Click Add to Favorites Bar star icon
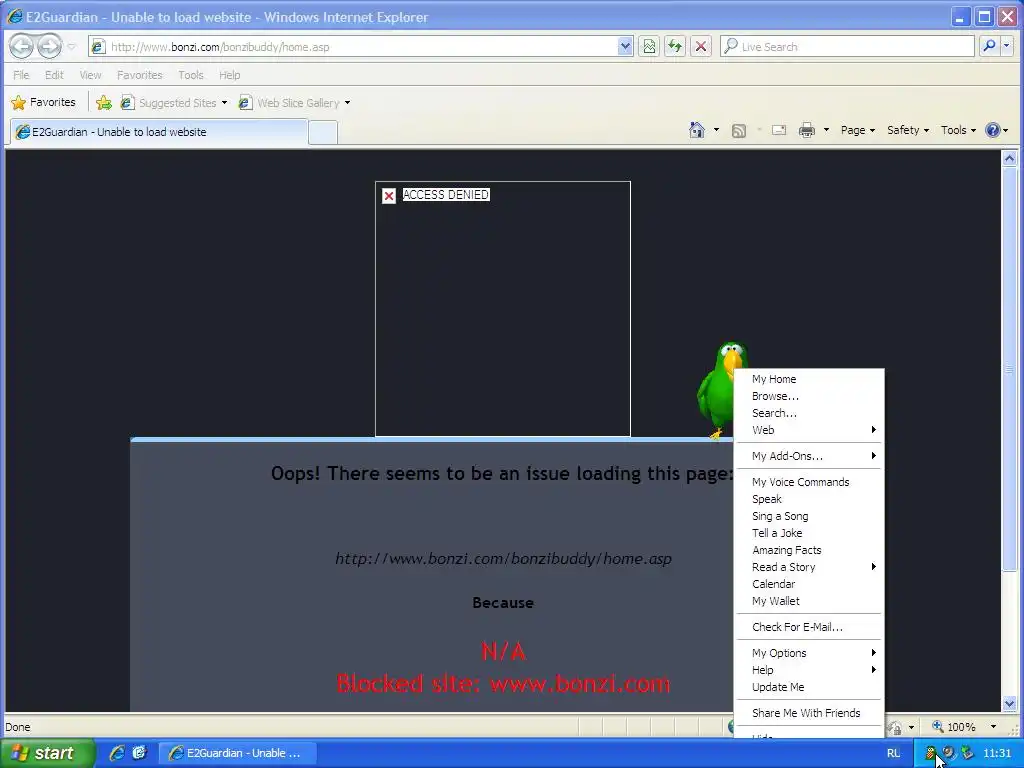Image resolution: width=1024 pixels, height=768 pixels. pos(104,103)
